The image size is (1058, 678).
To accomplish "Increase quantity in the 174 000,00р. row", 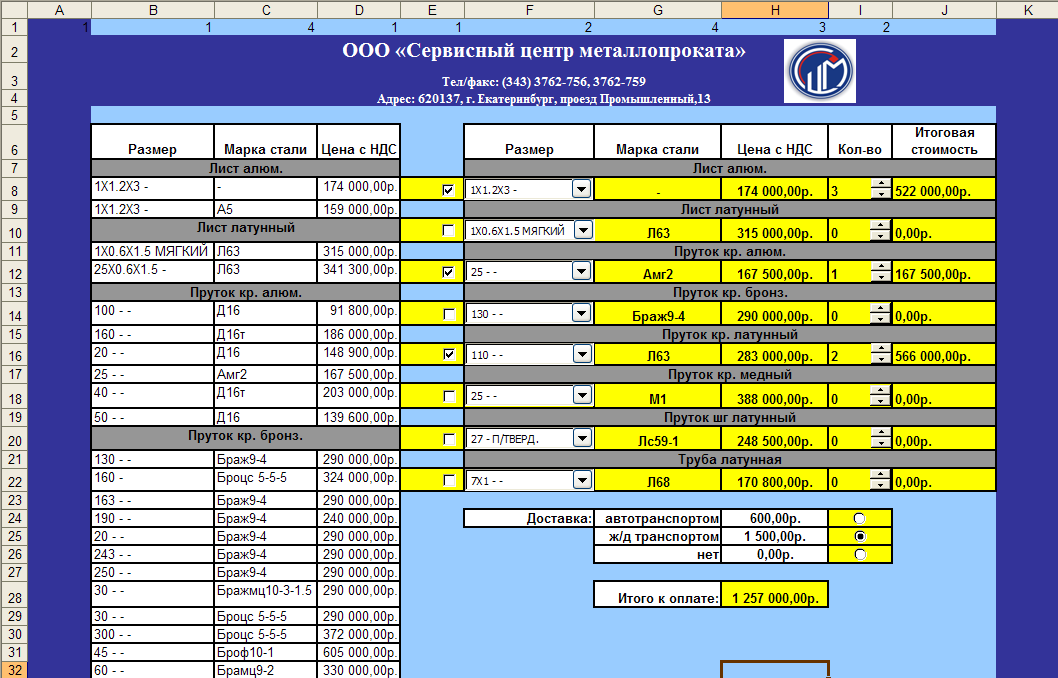I will pos(881,184).
